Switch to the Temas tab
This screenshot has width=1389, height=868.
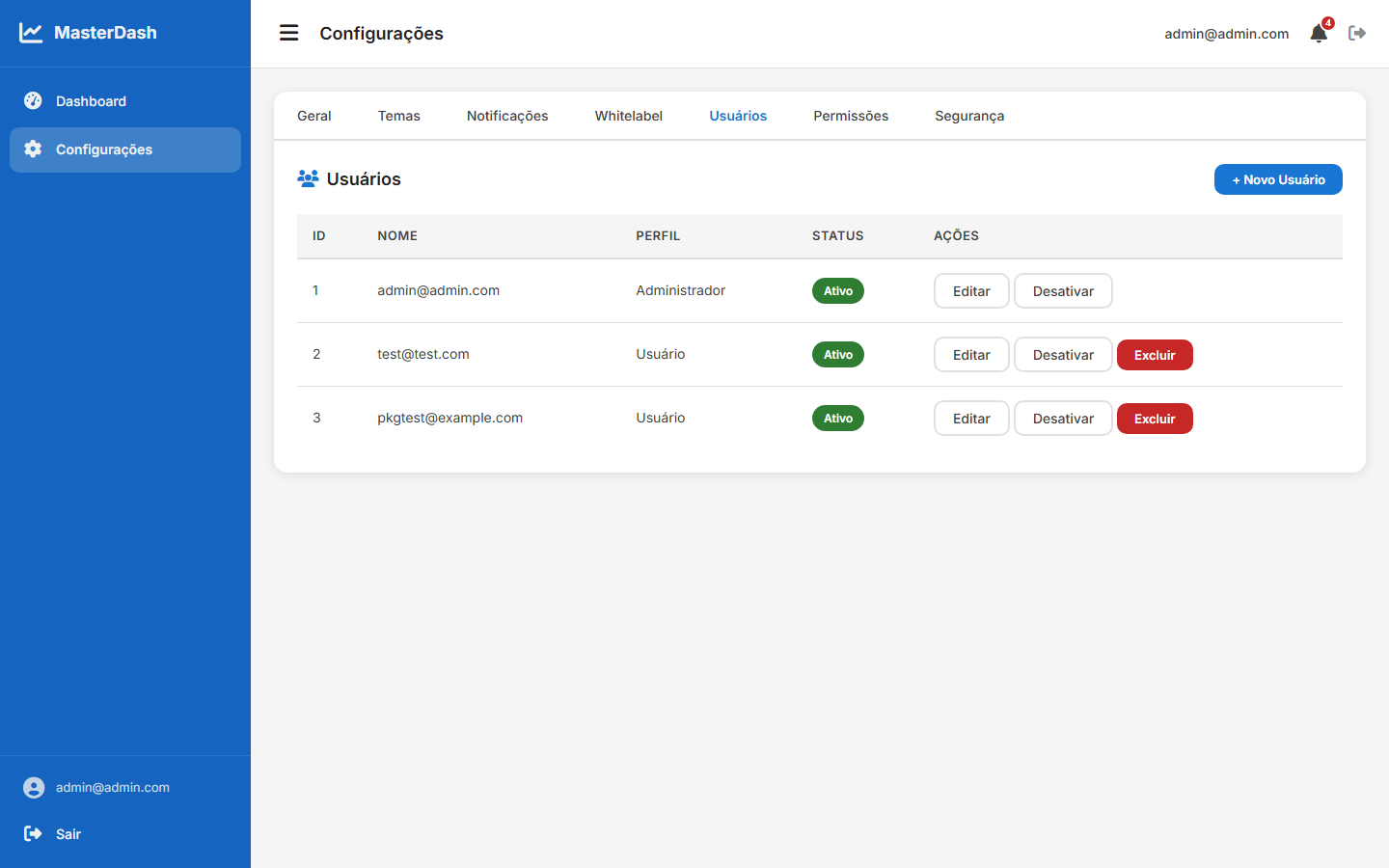[399, 116]
